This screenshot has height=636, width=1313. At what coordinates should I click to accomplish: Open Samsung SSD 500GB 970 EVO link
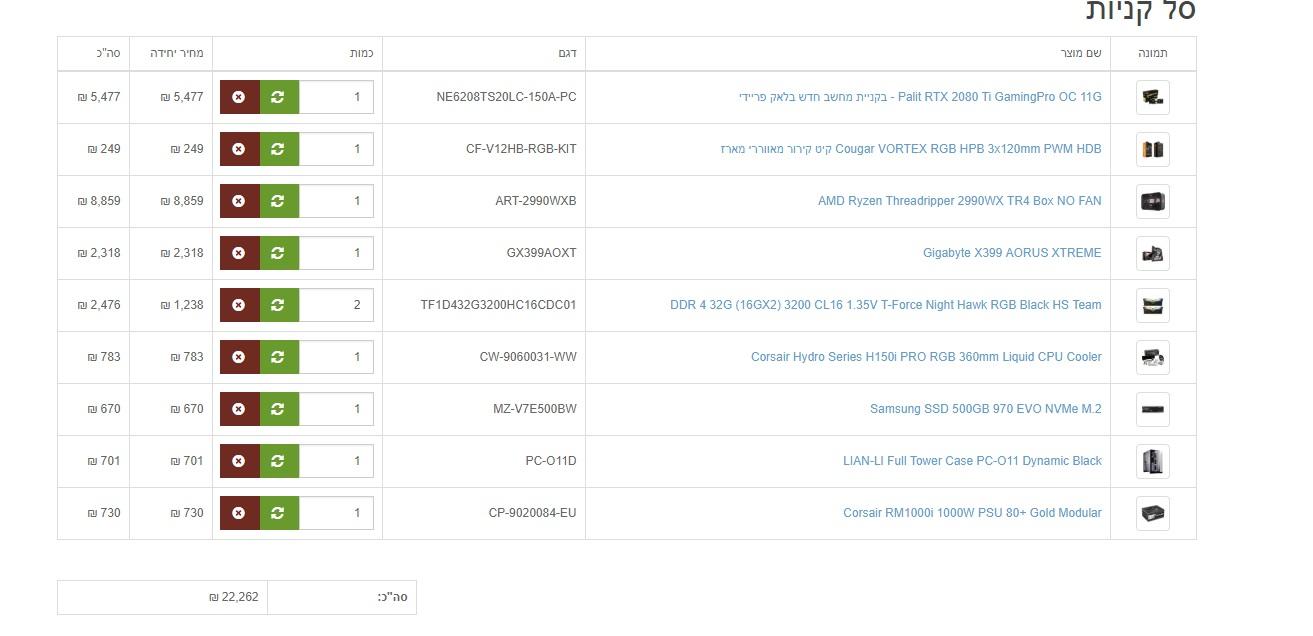coord(986,409)
